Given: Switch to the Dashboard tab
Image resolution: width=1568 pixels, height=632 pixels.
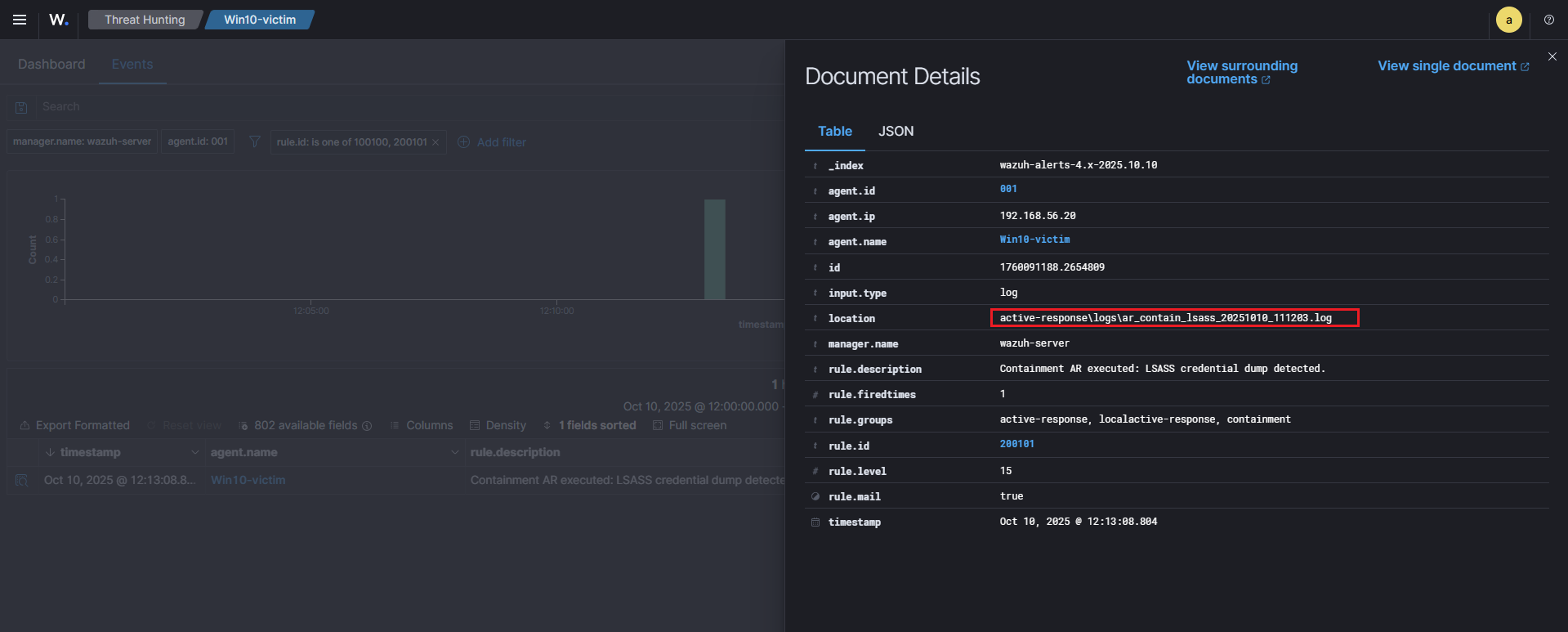Looking at the screenshot, I should click(51, 64).
